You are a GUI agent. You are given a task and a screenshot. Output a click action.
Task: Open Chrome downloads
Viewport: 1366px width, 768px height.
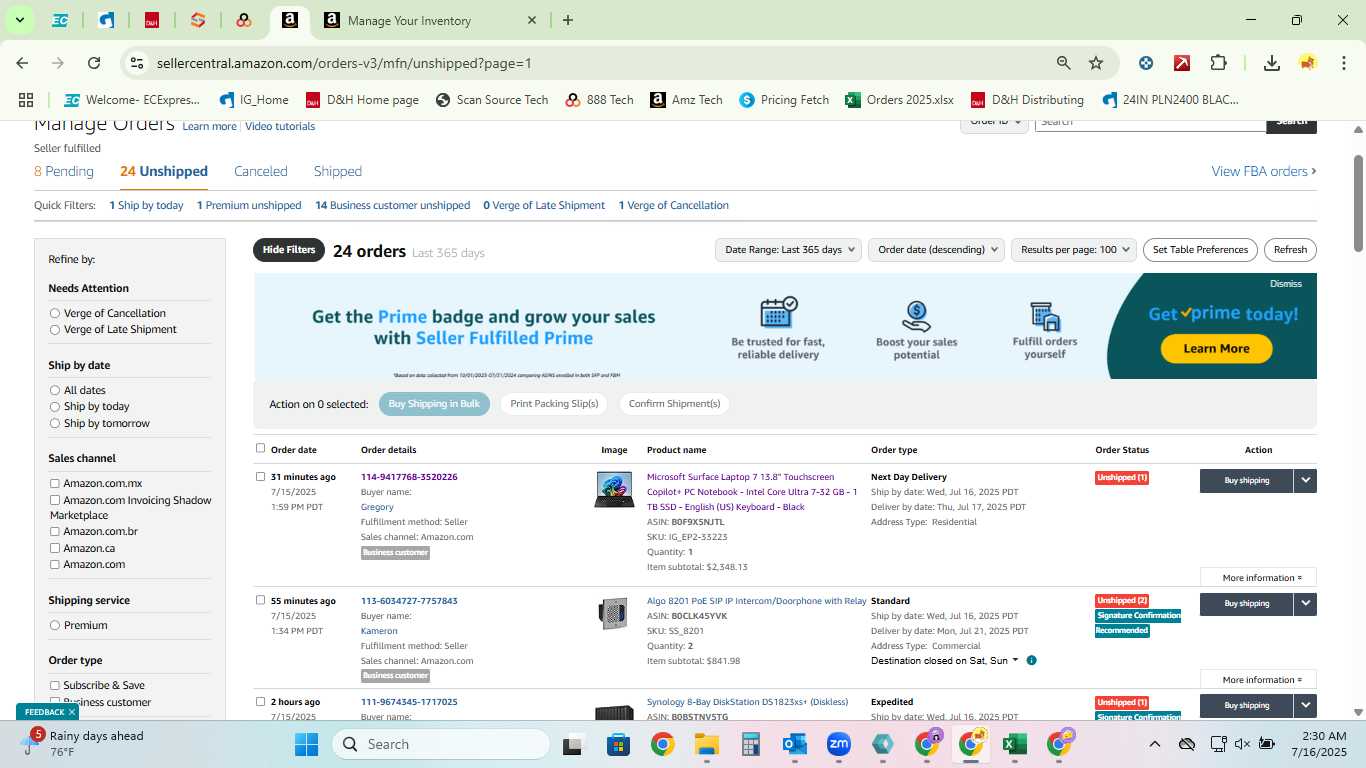tap(1272, 63)
